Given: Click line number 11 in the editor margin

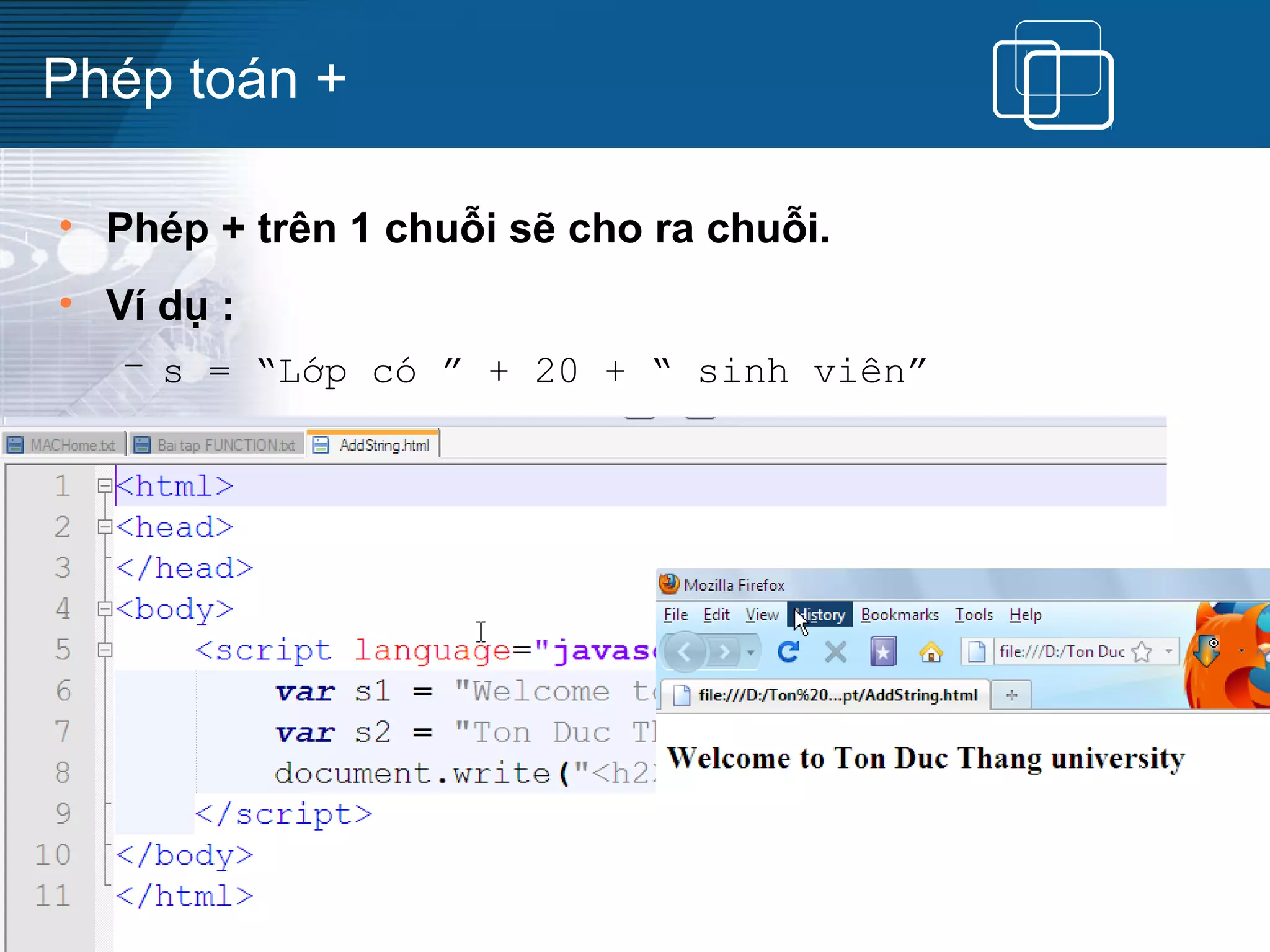Looking at the screenshot, I should 52,896.
